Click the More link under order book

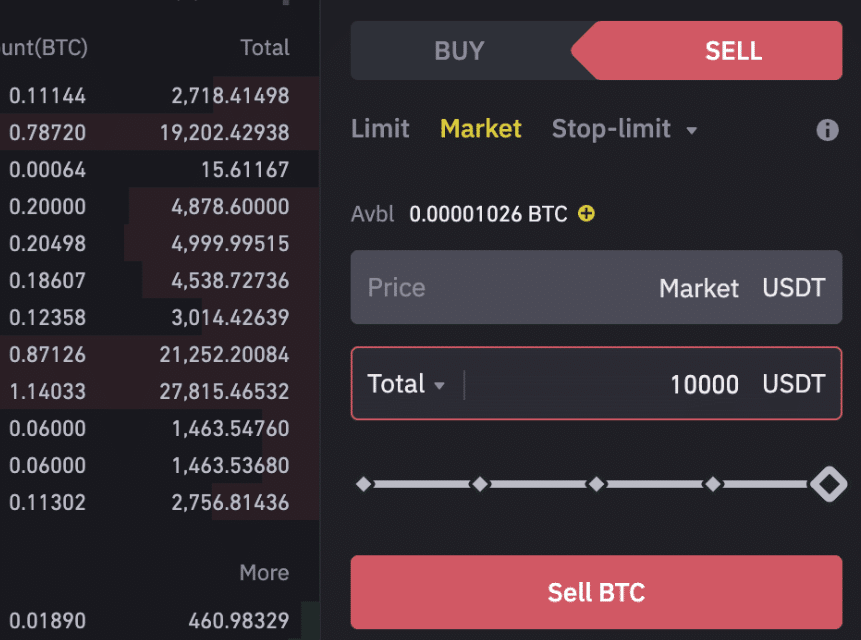(x=264, y=573)
